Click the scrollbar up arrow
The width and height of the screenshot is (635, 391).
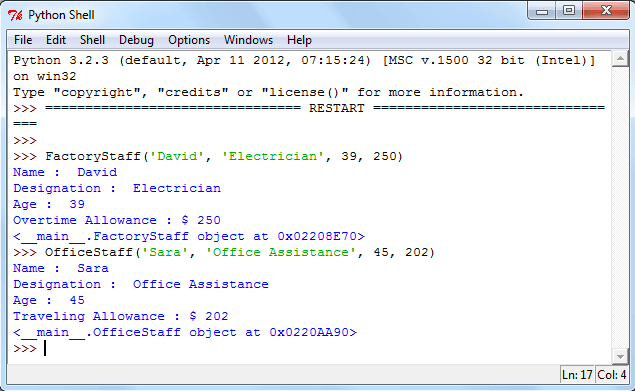pos(620,59)
